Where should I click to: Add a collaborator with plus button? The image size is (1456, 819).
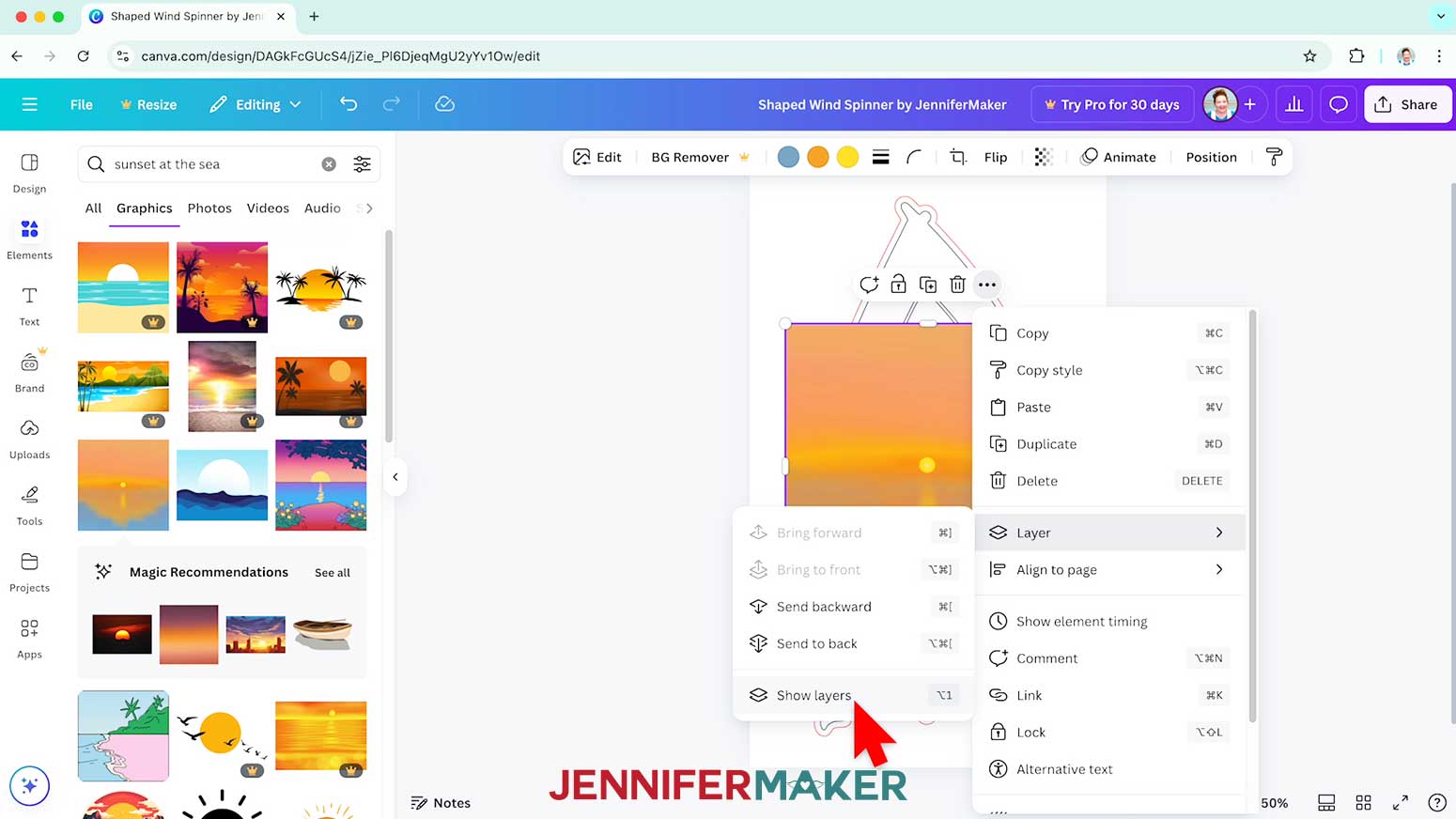(1250, 104)
